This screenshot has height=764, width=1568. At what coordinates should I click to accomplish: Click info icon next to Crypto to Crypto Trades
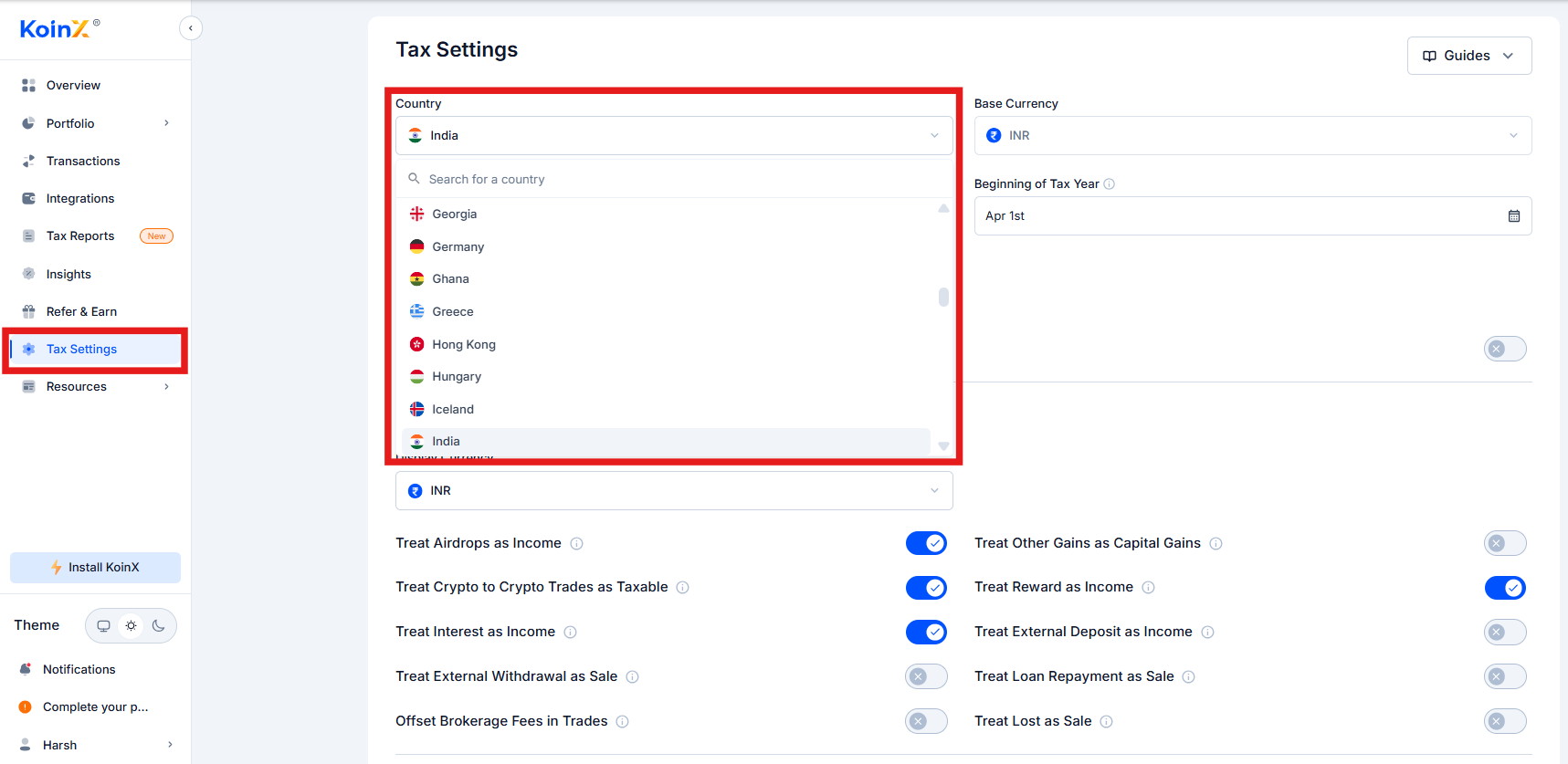(682, 588)
